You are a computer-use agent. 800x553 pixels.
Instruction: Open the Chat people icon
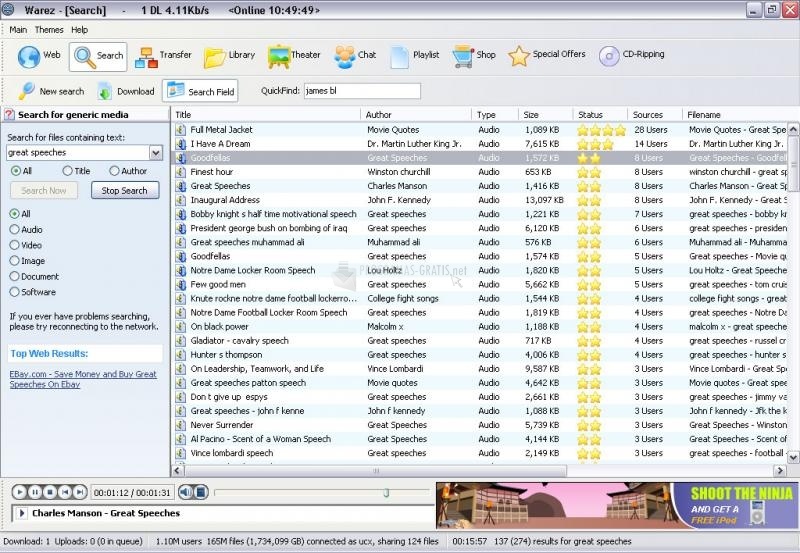tap(345, 57)
